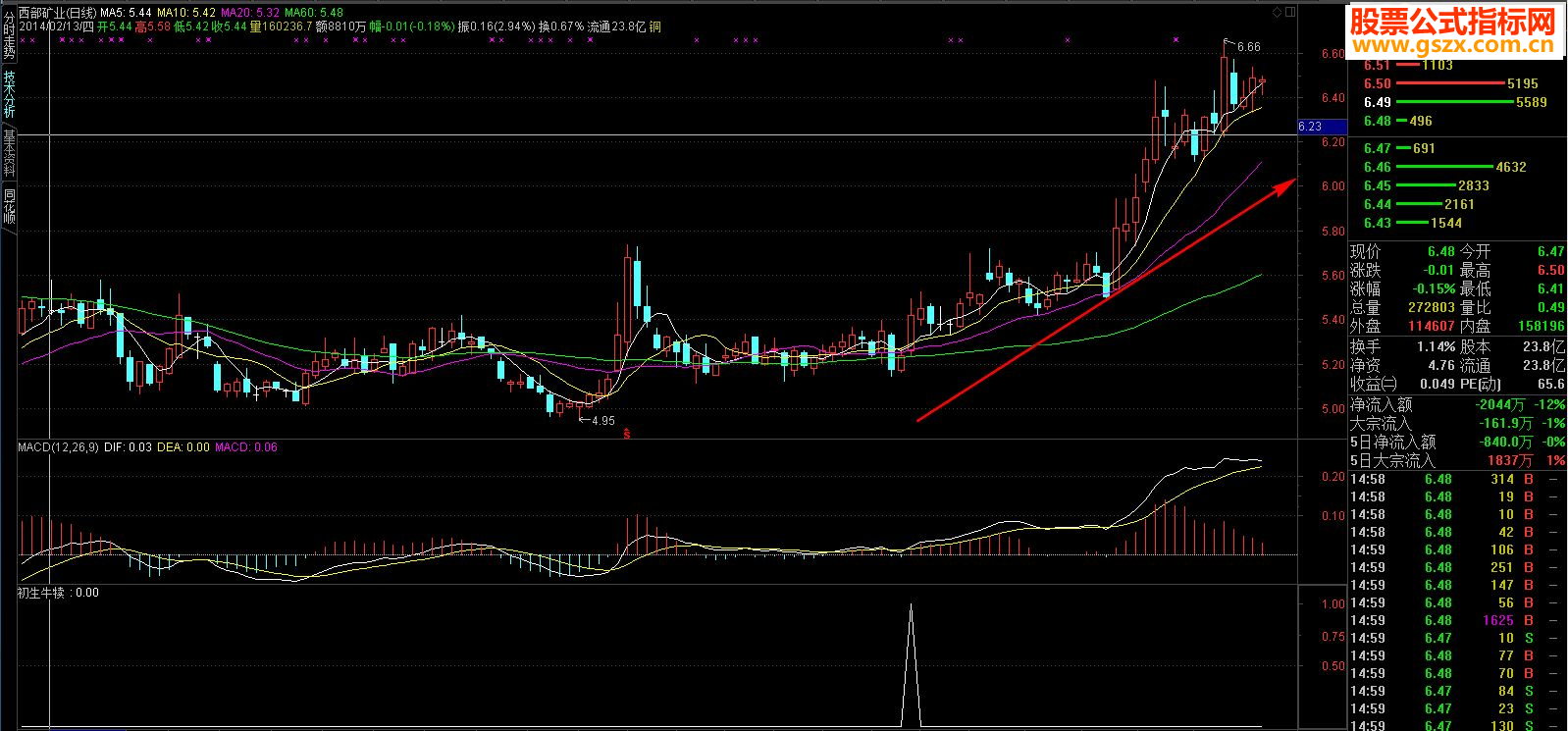
Task: Click the 初生牛犊 indicator title
Action: [x=40, y=593]
